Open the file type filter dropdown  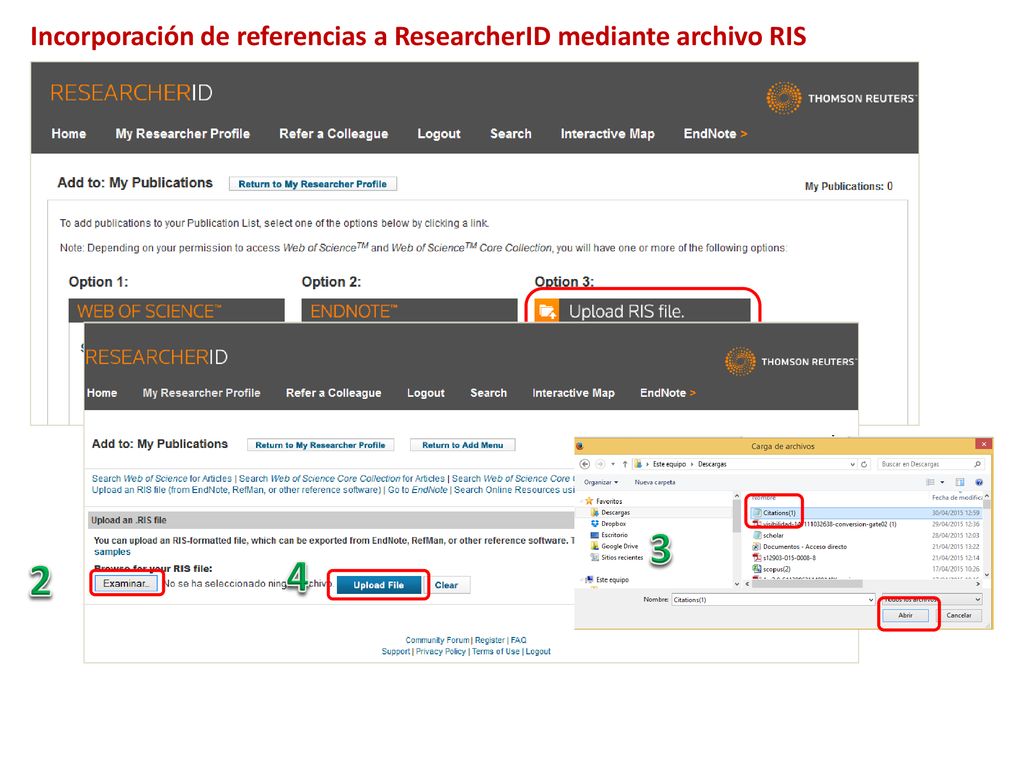978,600
